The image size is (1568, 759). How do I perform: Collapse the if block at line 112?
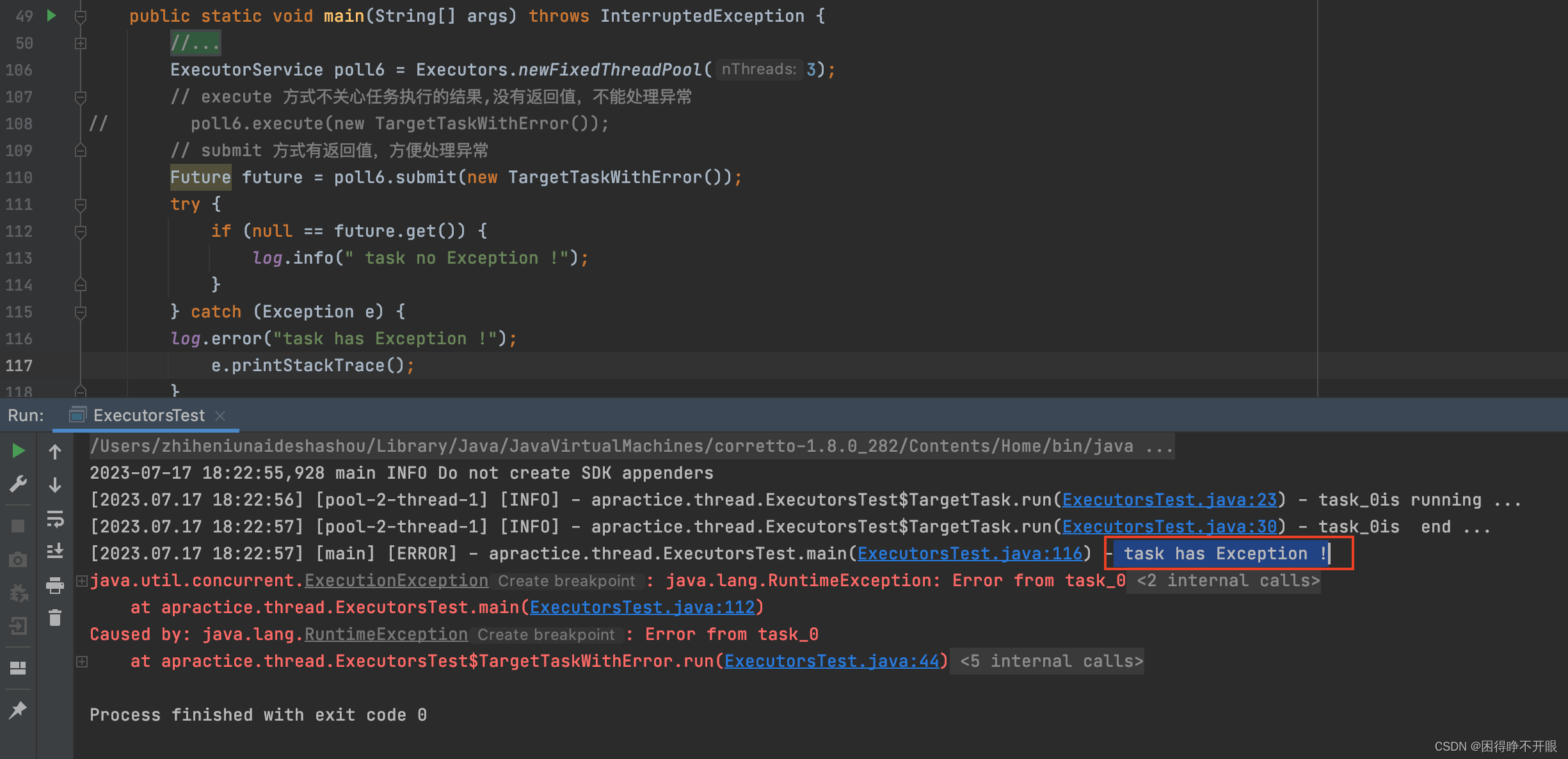81,232
